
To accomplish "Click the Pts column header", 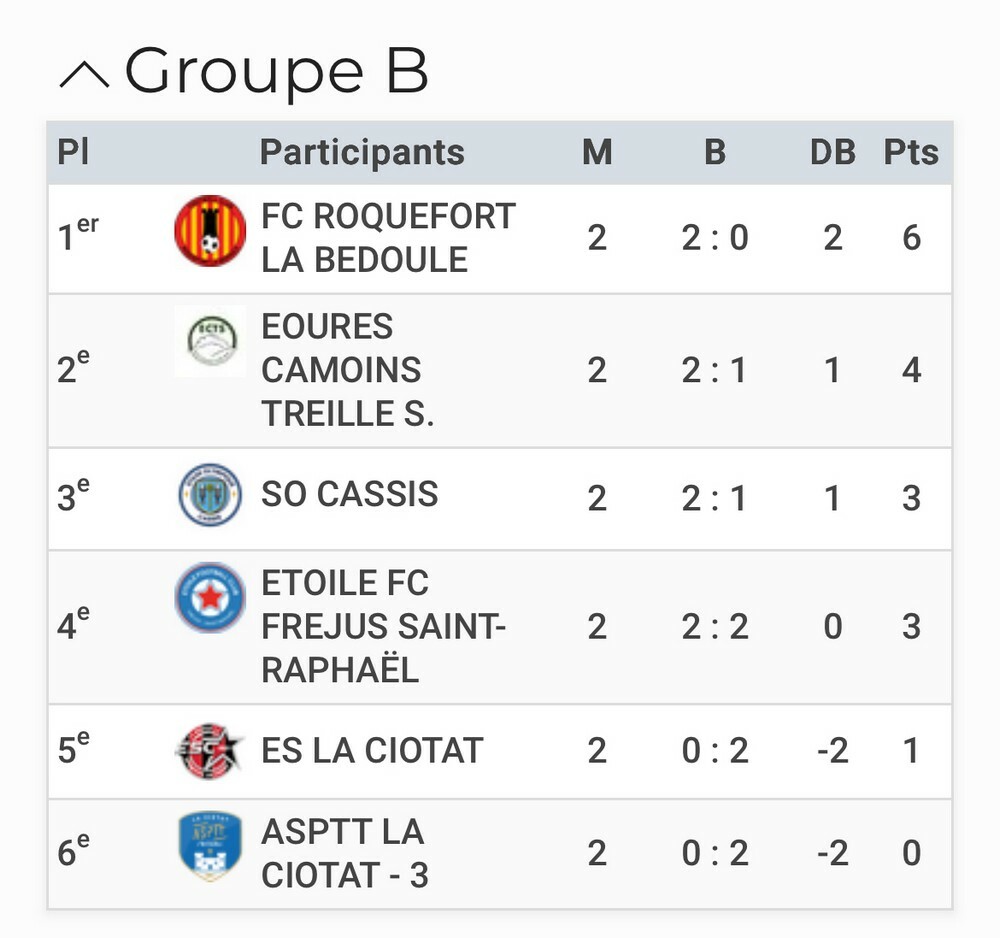I will click(x=911, y=153).
